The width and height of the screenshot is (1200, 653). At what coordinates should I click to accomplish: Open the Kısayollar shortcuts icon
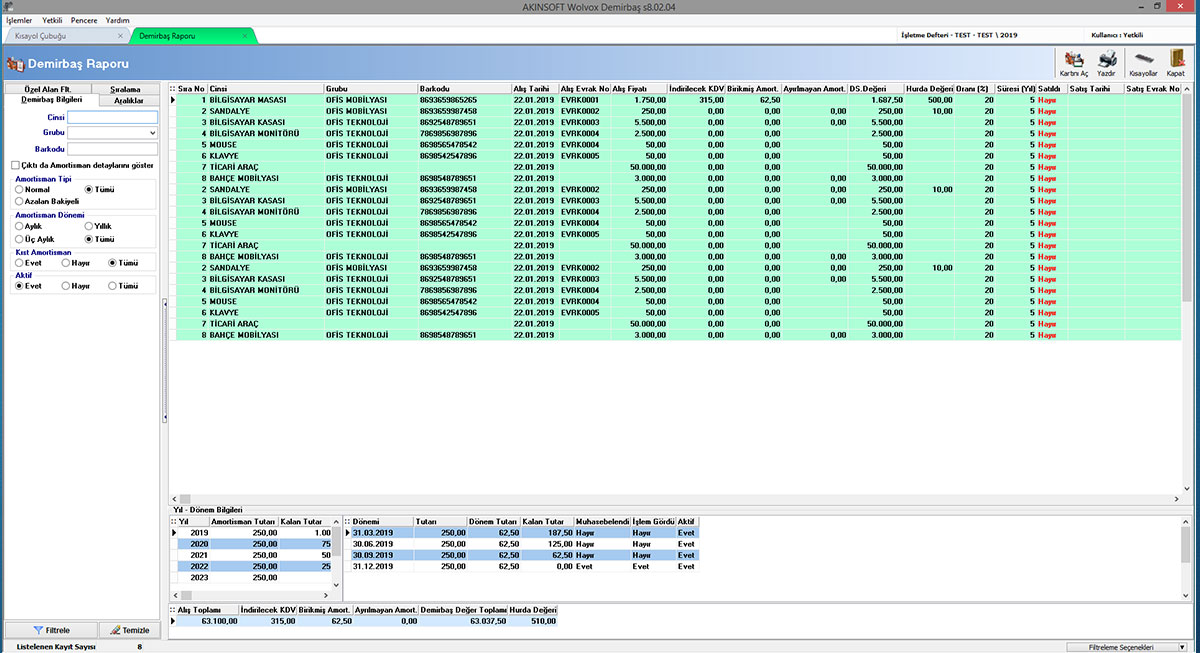coord(1142,63)
